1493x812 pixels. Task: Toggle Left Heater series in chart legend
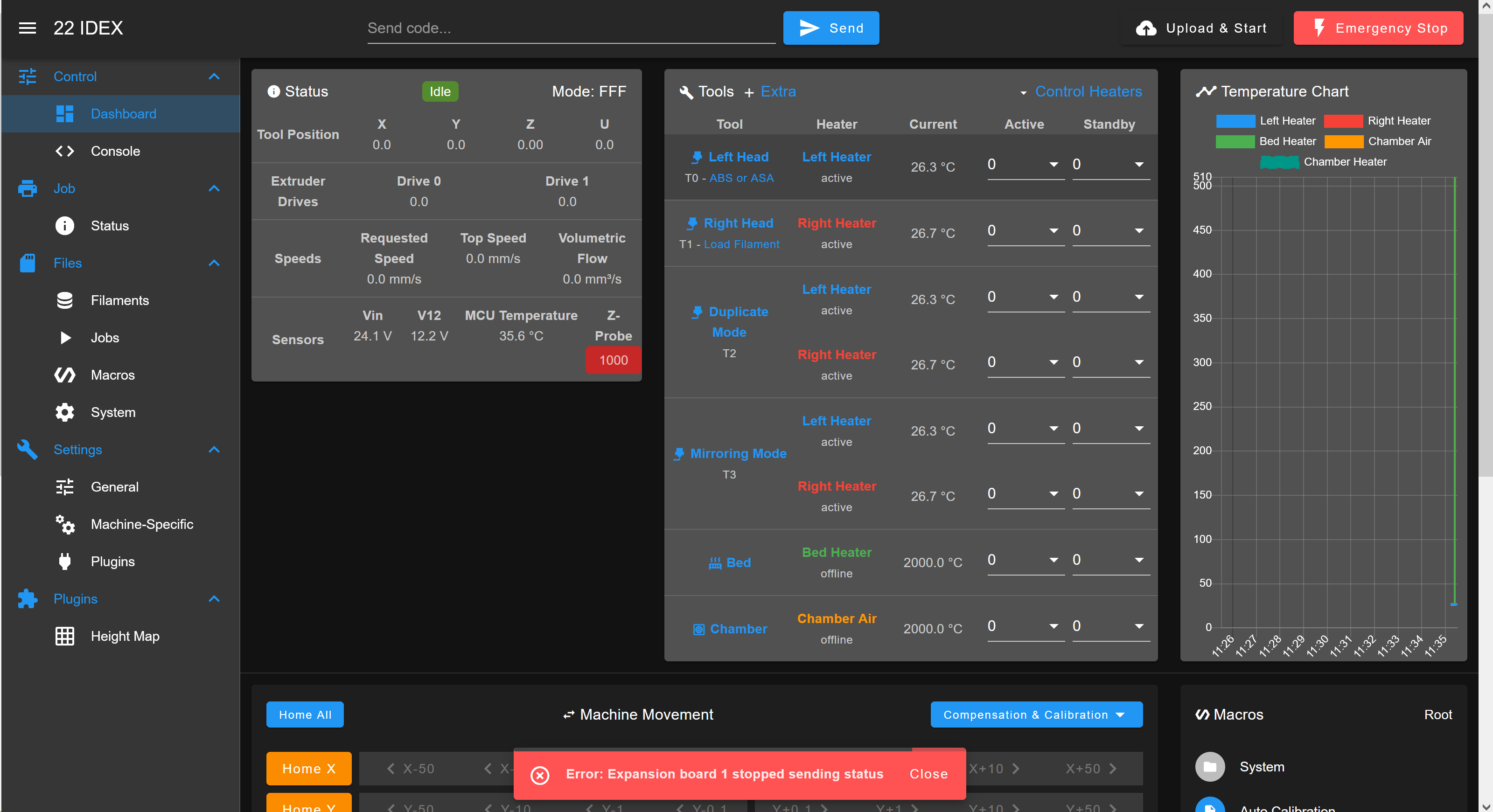[x=1265, y=120]
